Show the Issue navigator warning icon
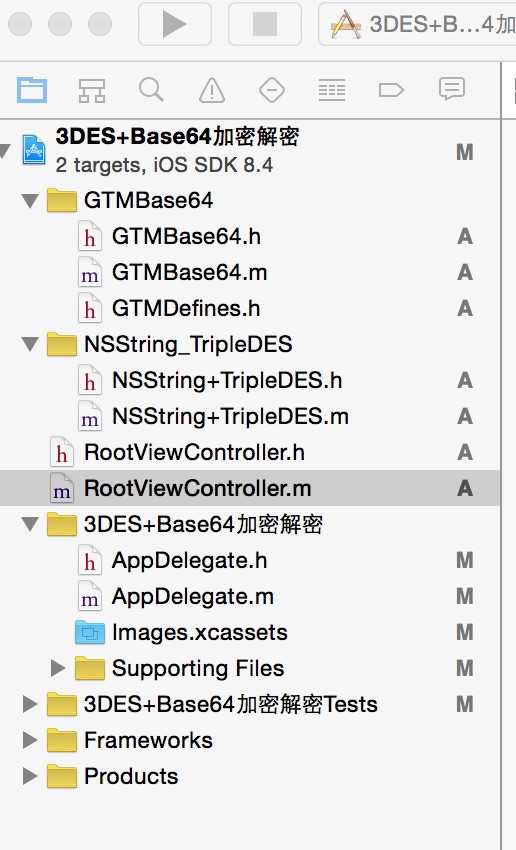Viewport: 516px width, 850px height. point(212,90)
